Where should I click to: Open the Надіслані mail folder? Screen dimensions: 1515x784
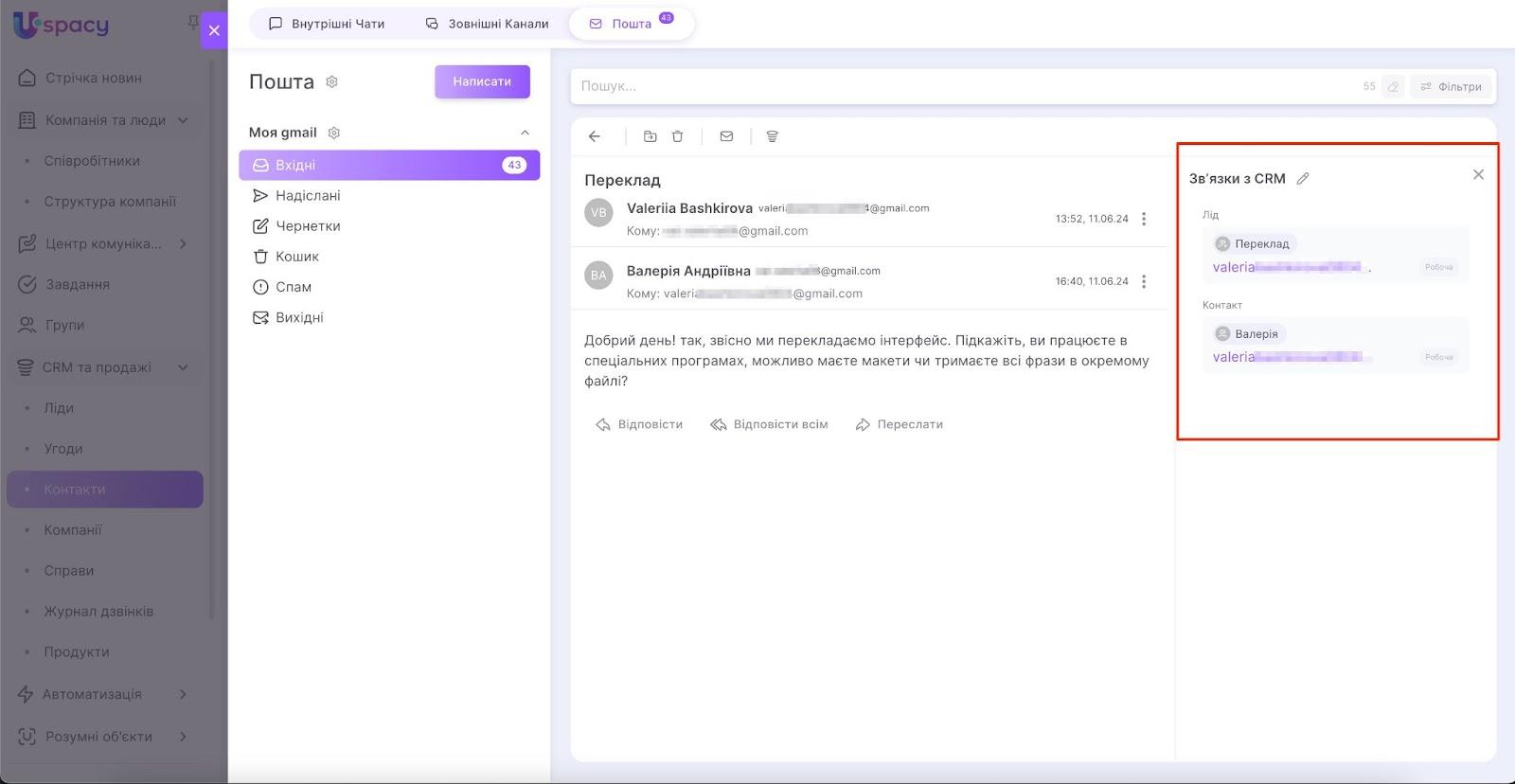(308, 195)
